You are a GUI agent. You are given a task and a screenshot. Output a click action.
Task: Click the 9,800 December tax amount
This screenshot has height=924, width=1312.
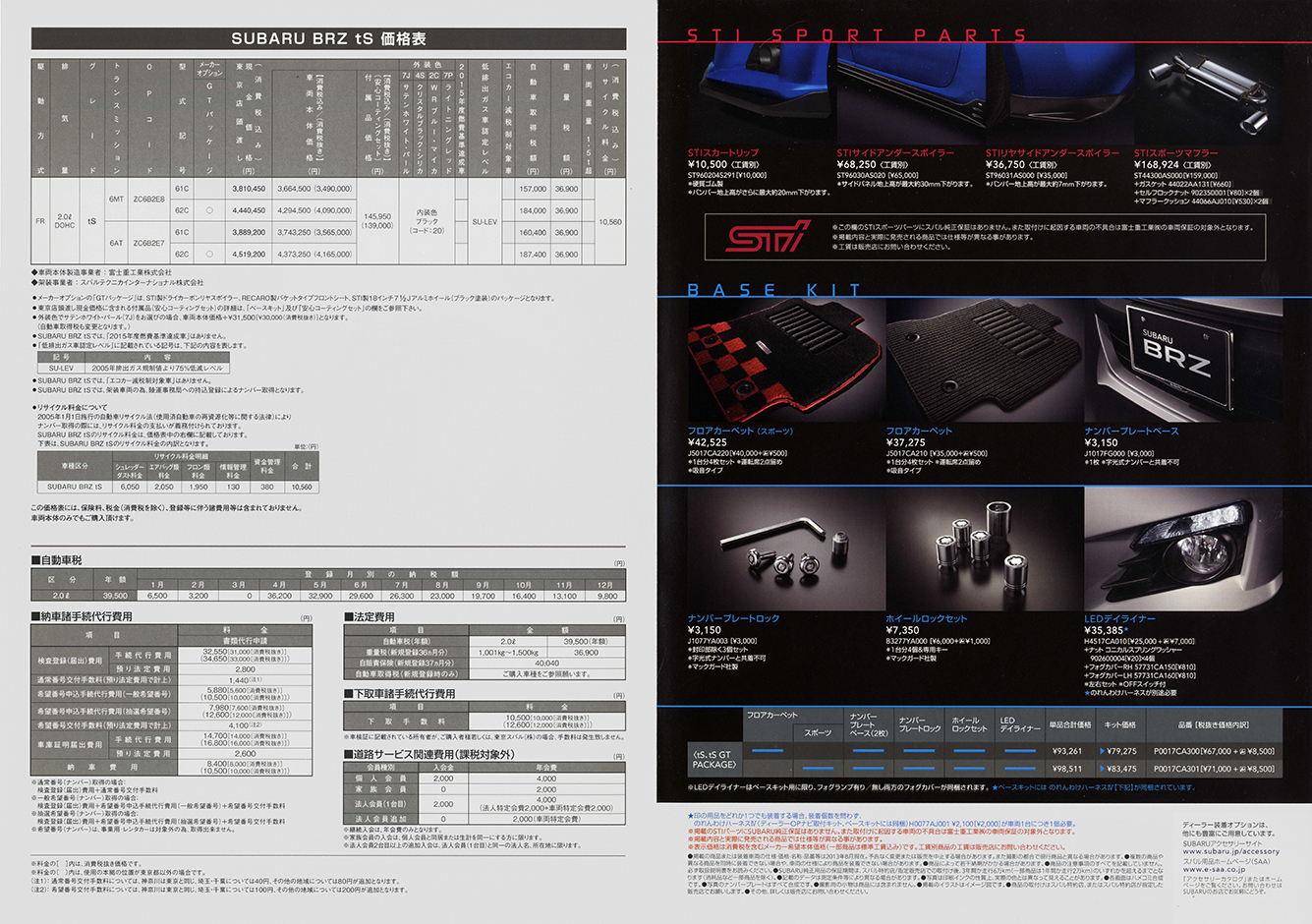pos(606,596)
